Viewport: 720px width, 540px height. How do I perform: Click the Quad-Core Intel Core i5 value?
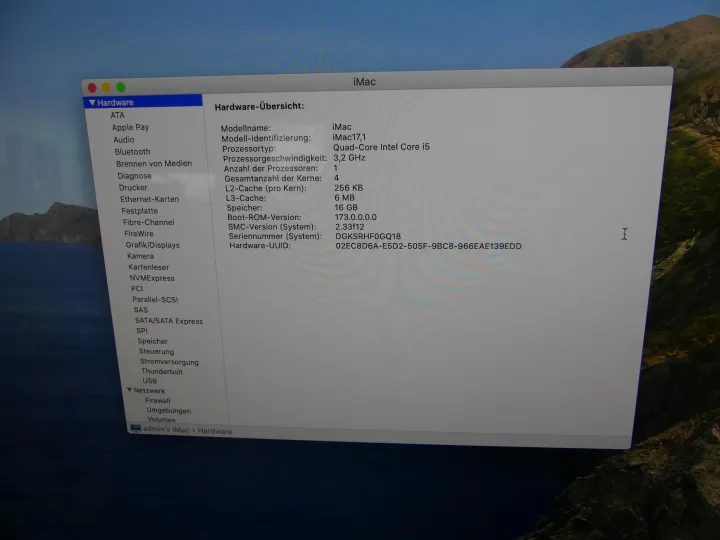(x=381, y=147)
